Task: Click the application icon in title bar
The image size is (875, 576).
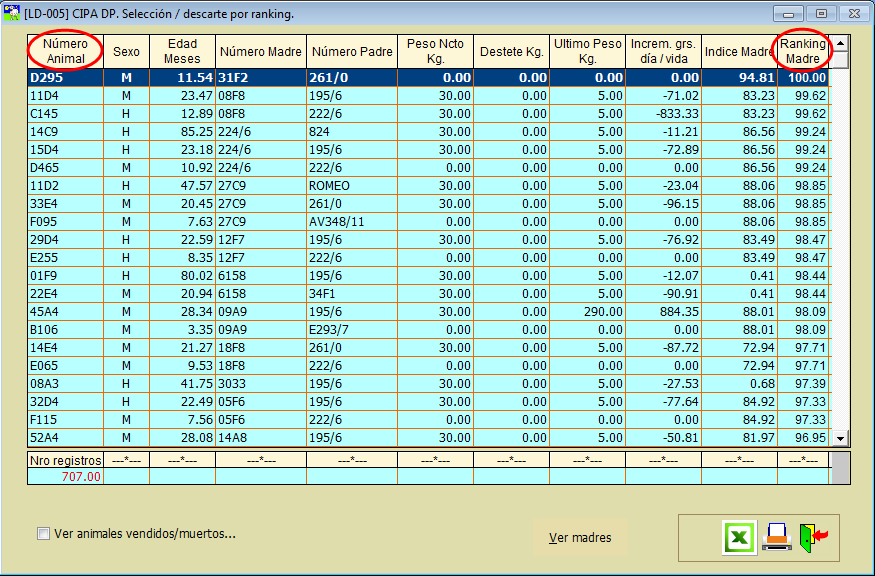Action: pos(12,13)
